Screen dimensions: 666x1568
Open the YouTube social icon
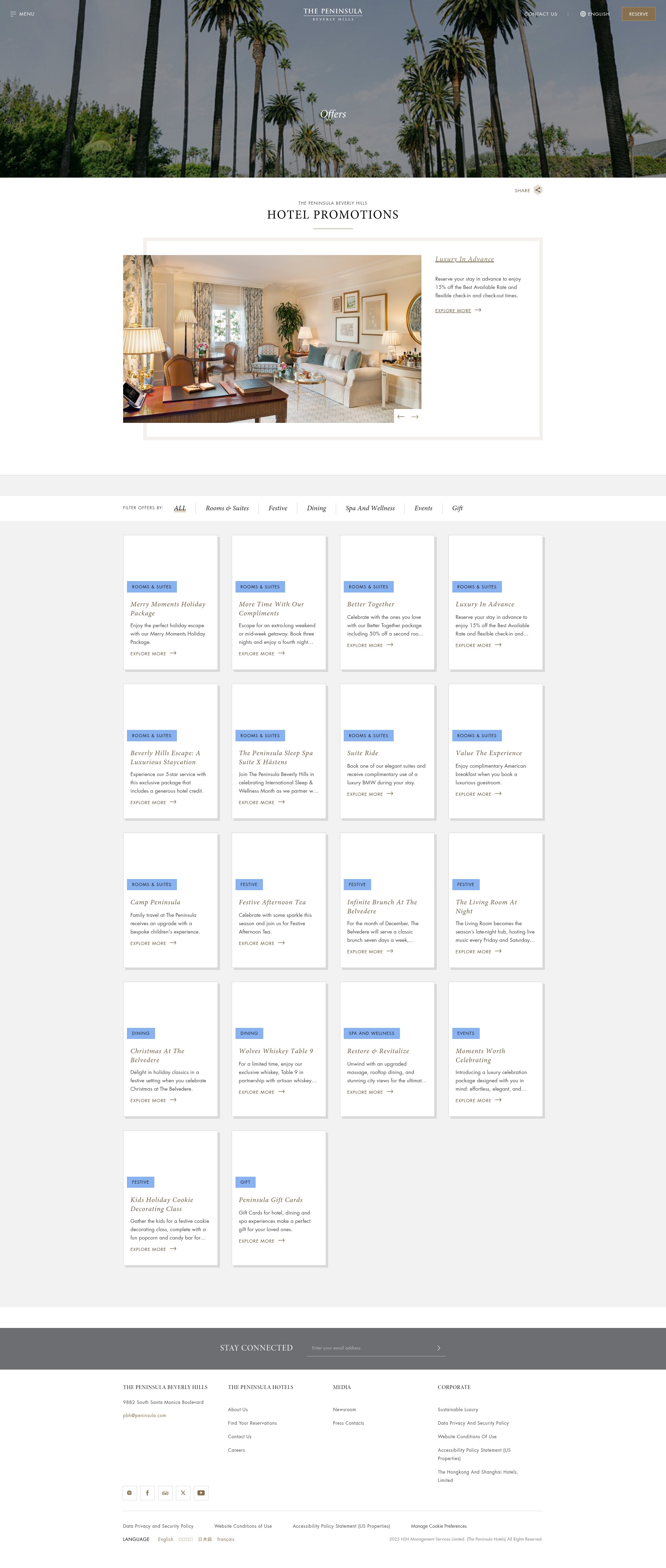[201, 1492]
